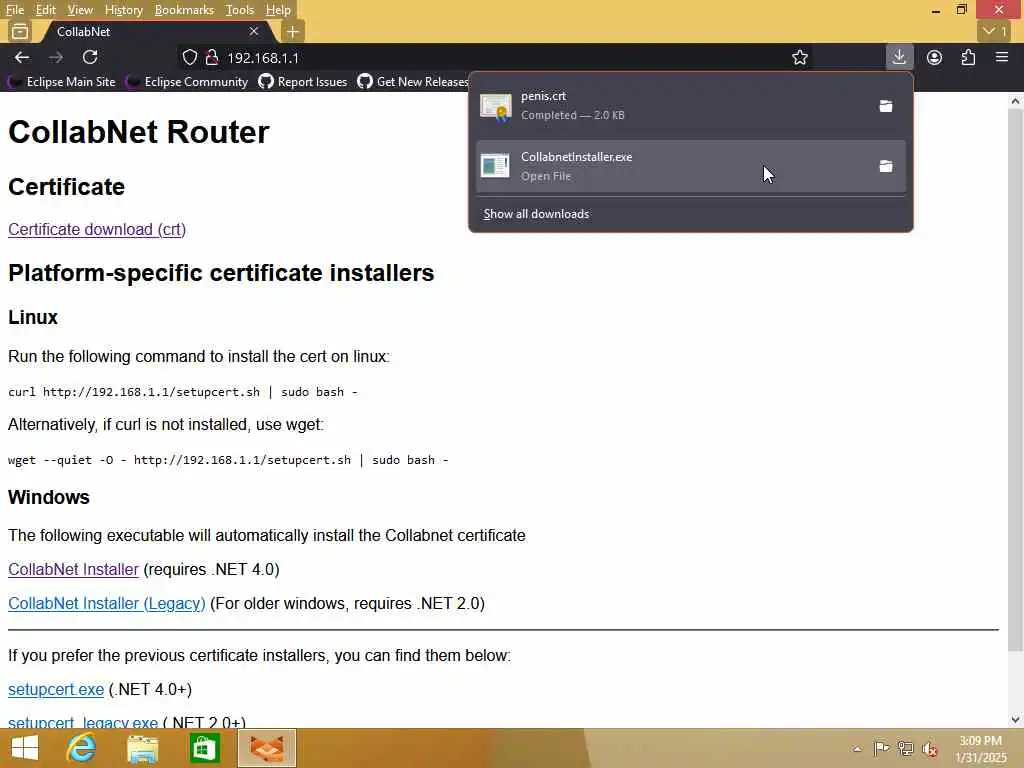This screenshot has height=768, width=1024.
Task: Open Eclipse Community bookmark
Action: point(188,82)
